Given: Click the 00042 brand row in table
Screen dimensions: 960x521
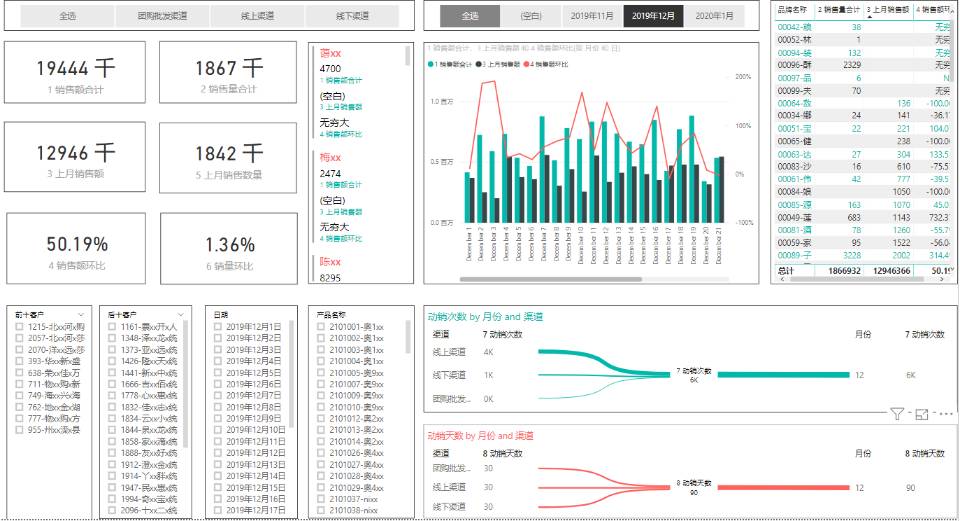Looking at the screenshot, I should click(863, 27).
